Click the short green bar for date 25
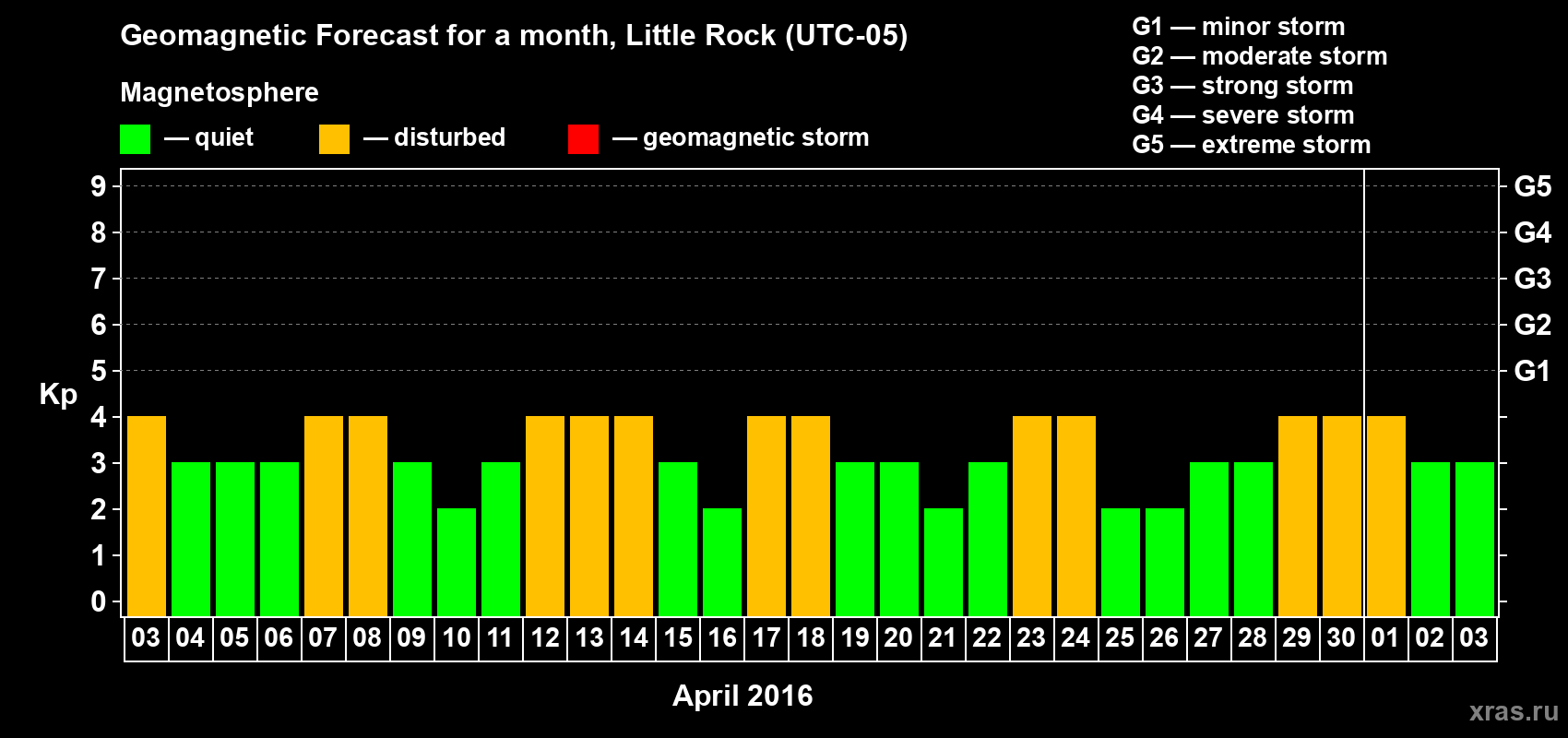Image resolution: width=1568 pixels, height=738 pixels. coord(1121,563)
